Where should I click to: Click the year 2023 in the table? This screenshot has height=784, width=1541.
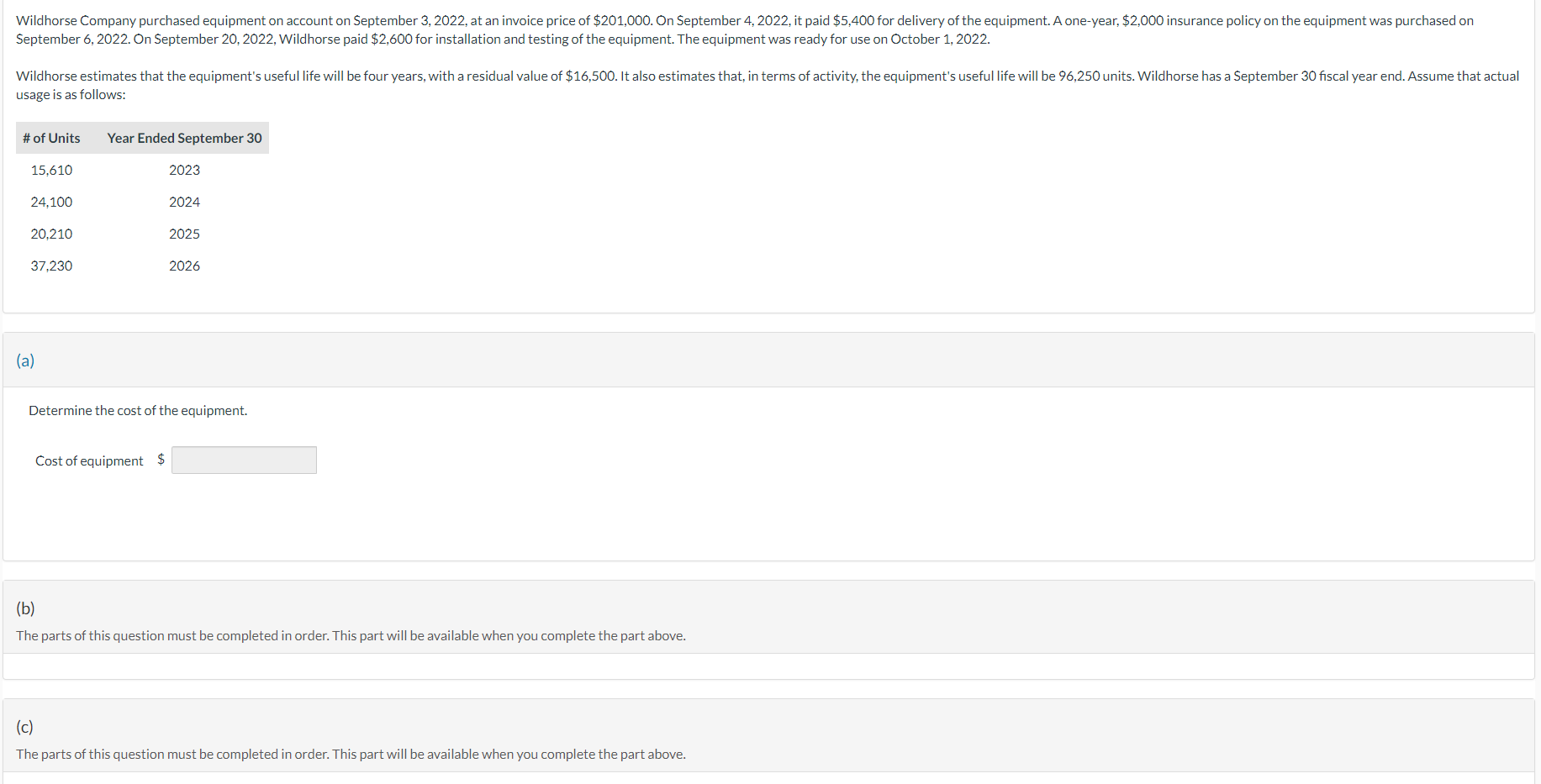pyautogui.click(x=184, y=170)
